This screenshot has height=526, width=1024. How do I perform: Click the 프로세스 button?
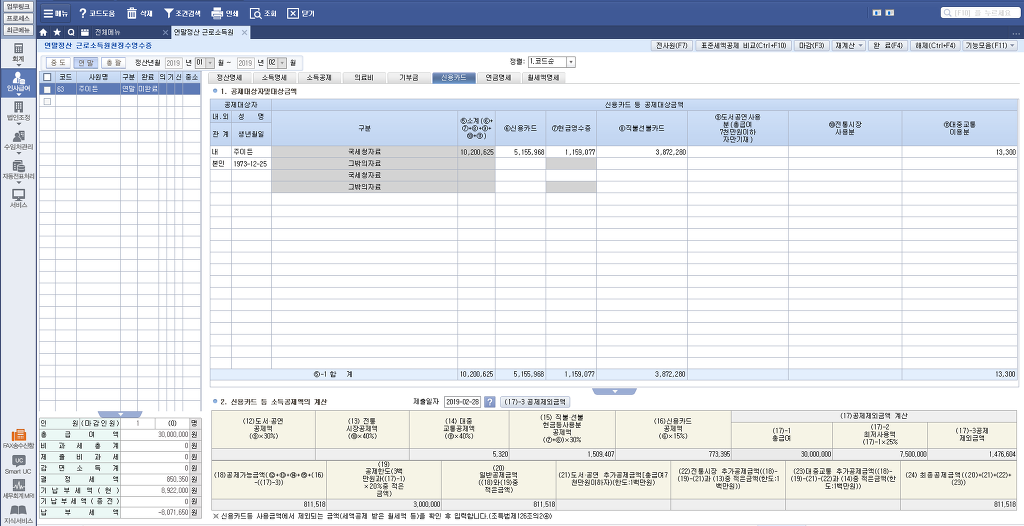click(18, 18)
